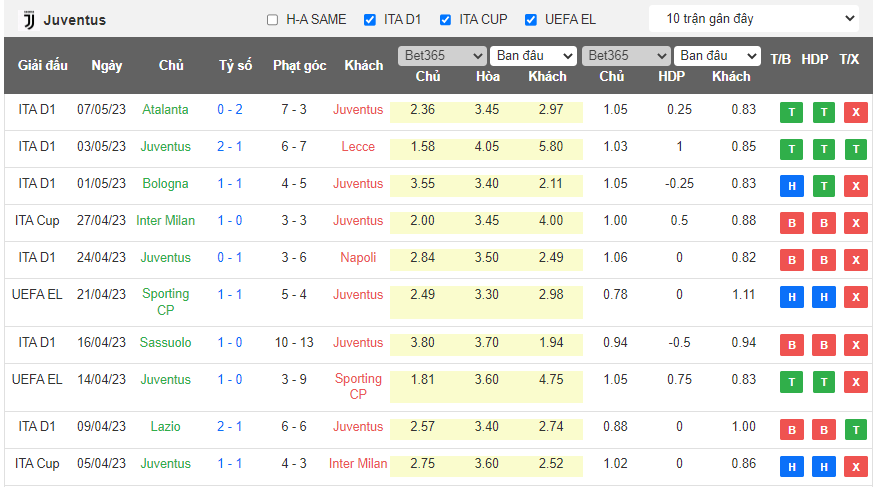873x487 pixels.
Task: Toggle the UEFA EL checkbox
Action: (x=531, y=20)
